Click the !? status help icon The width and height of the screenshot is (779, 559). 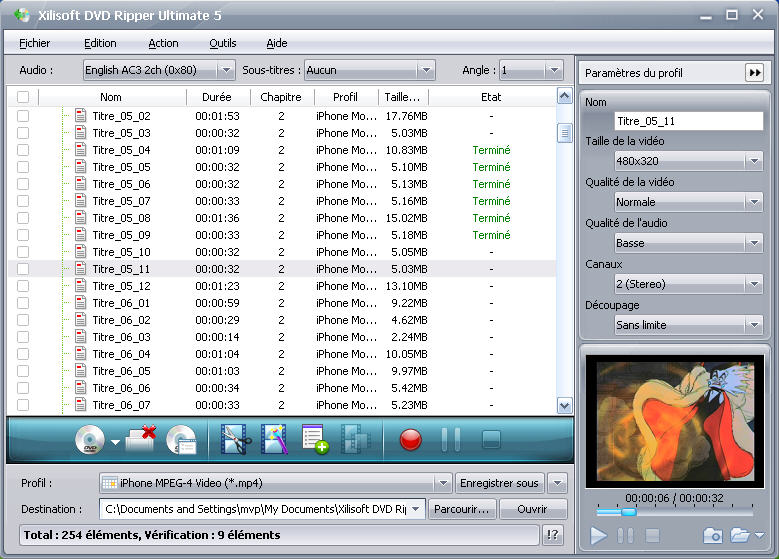click(553, 535)
